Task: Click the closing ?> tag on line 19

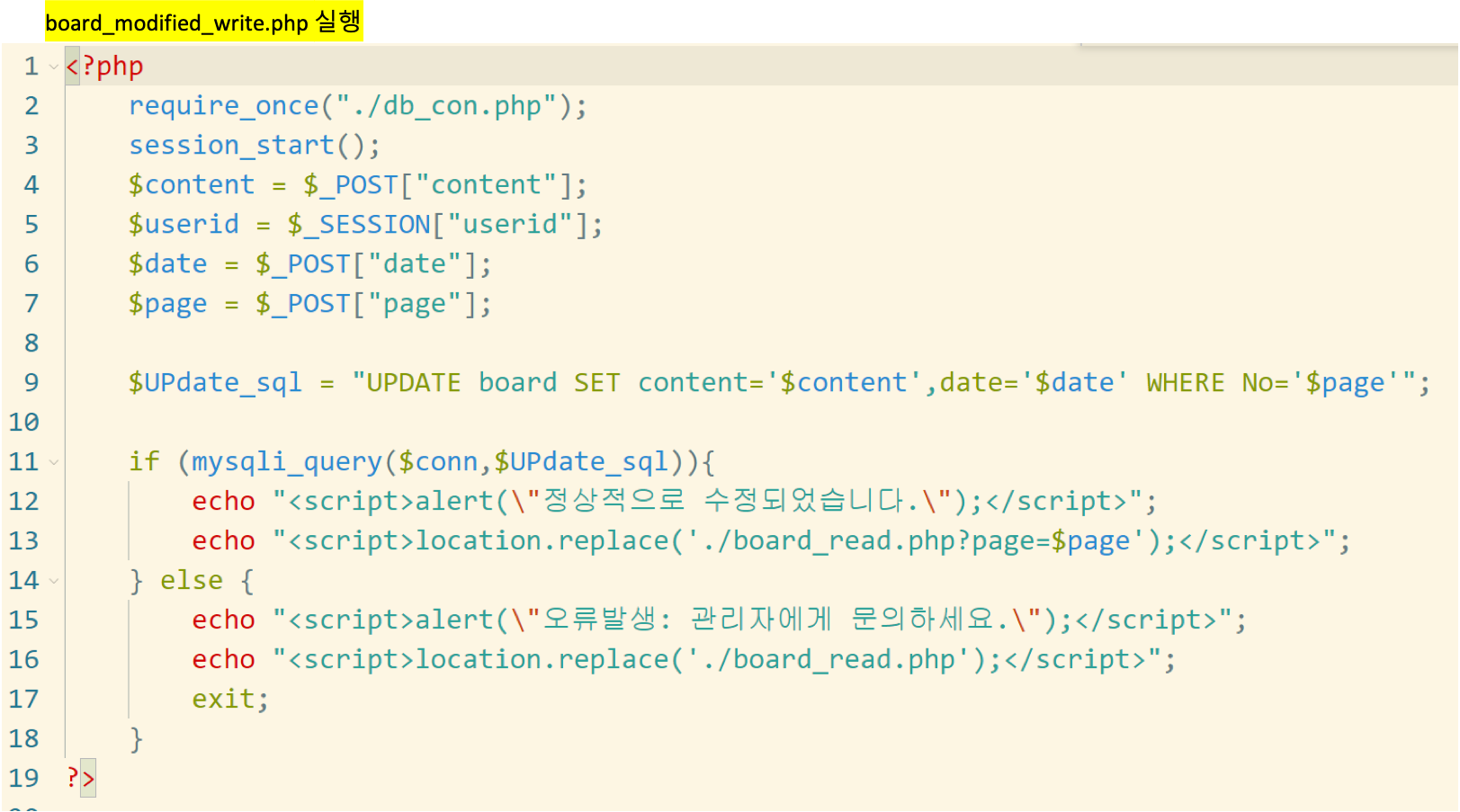Action: 80,779
